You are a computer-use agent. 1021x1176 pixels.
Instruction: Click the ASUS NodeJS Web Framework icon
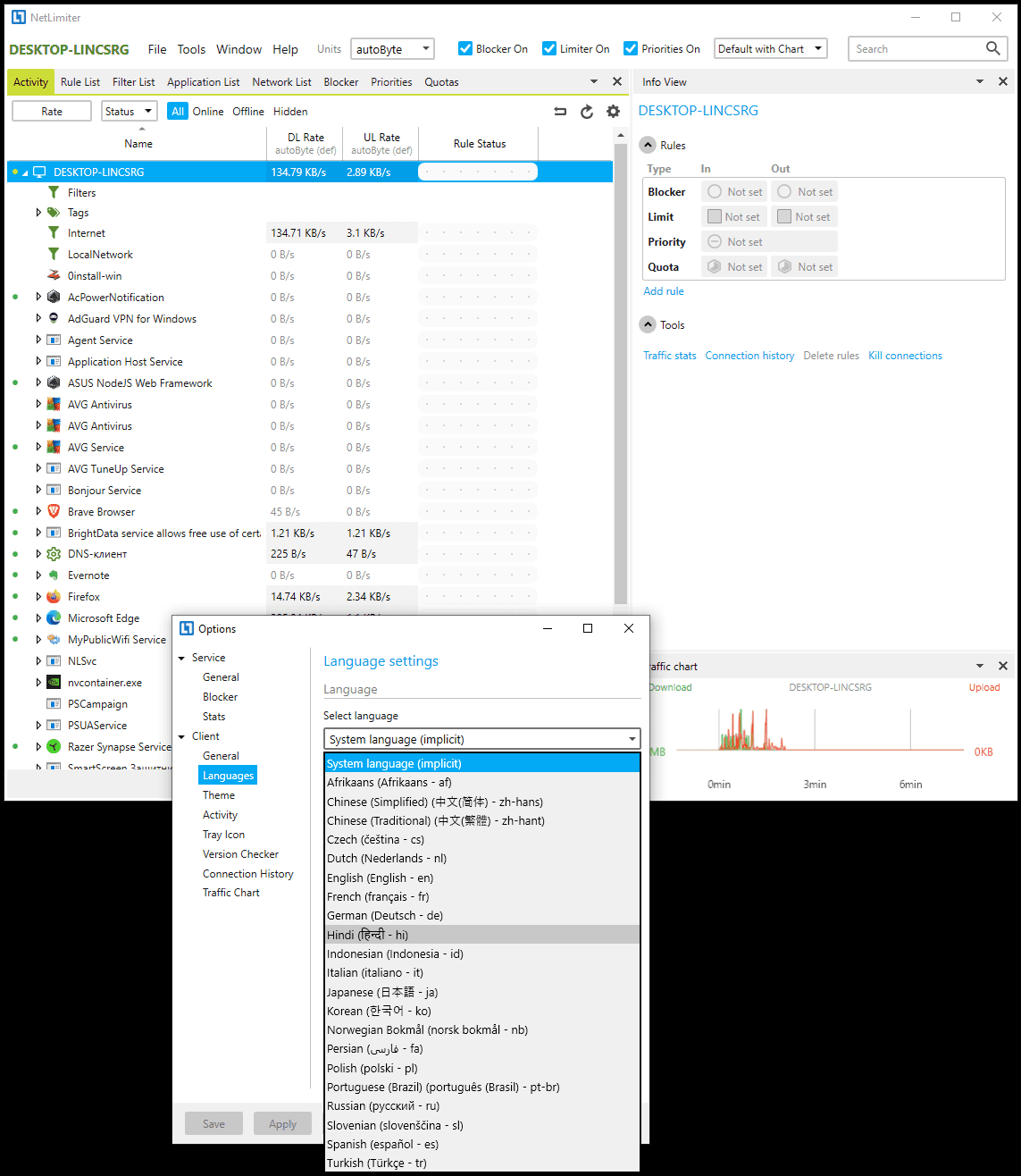click(x=54, y=383)
